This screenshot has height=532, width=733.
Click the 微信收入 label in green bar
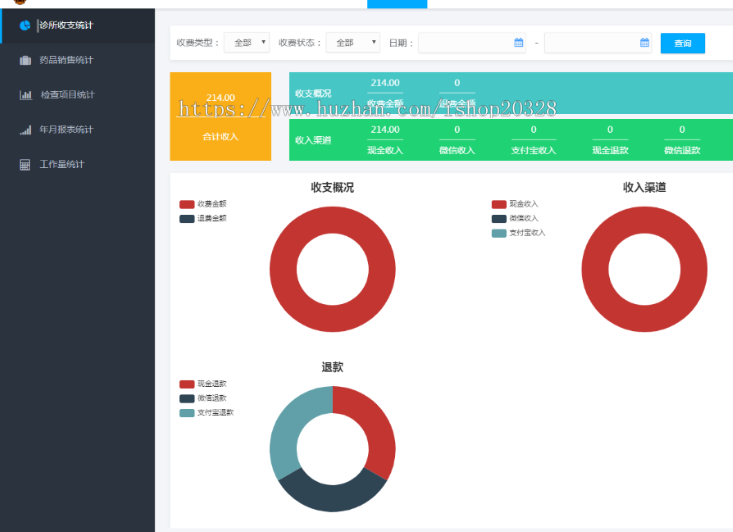click(x=457, y=151)
